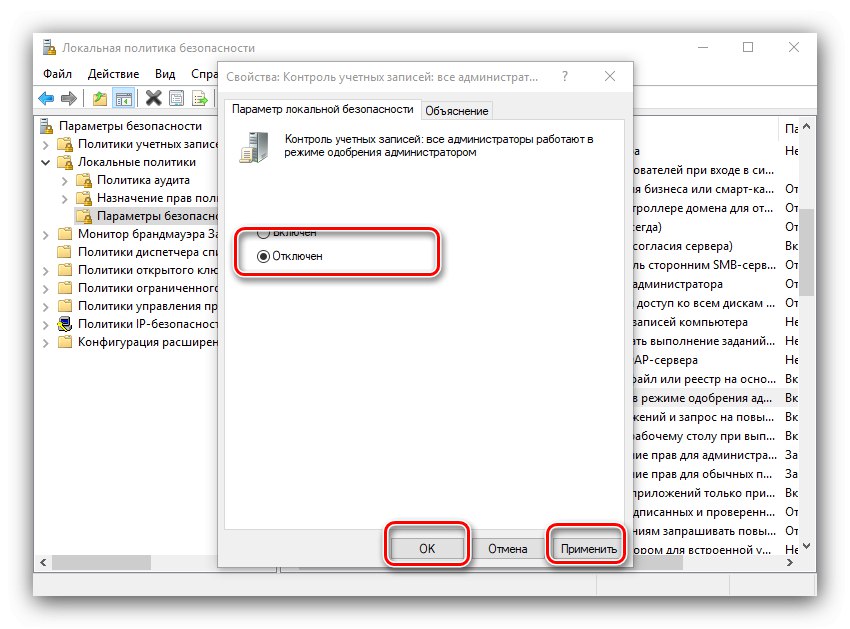The height and width of the screenshot is (629, 850).
Task: Click the OK button
Action: click(x=427, y=548)
